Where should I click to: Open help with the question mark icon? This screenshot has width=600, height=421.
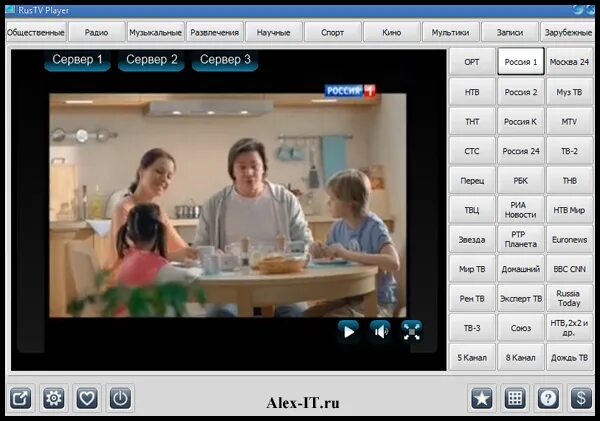(548, 398)
